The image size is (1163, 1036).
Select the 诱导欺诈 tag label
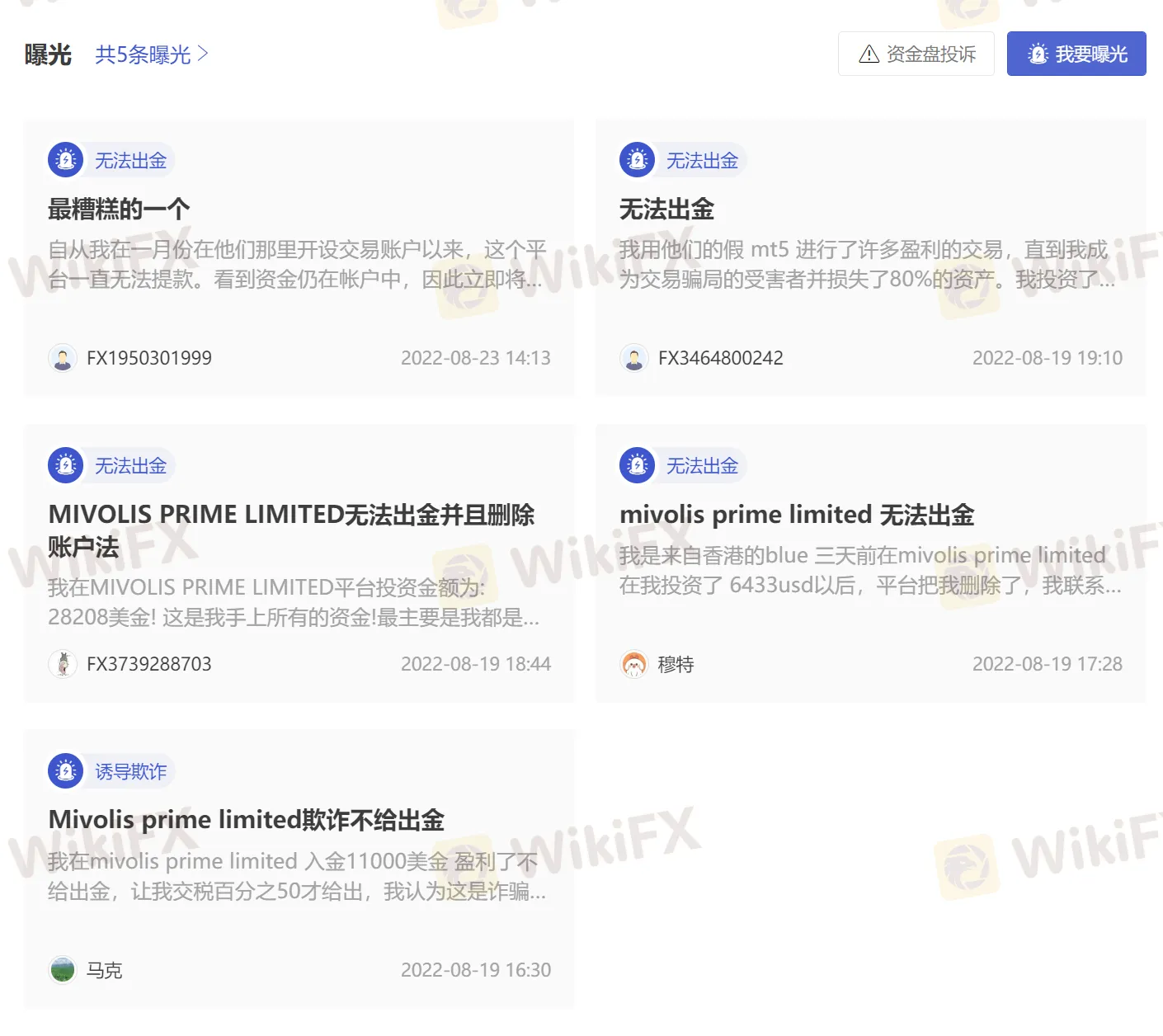coord(130,771)
